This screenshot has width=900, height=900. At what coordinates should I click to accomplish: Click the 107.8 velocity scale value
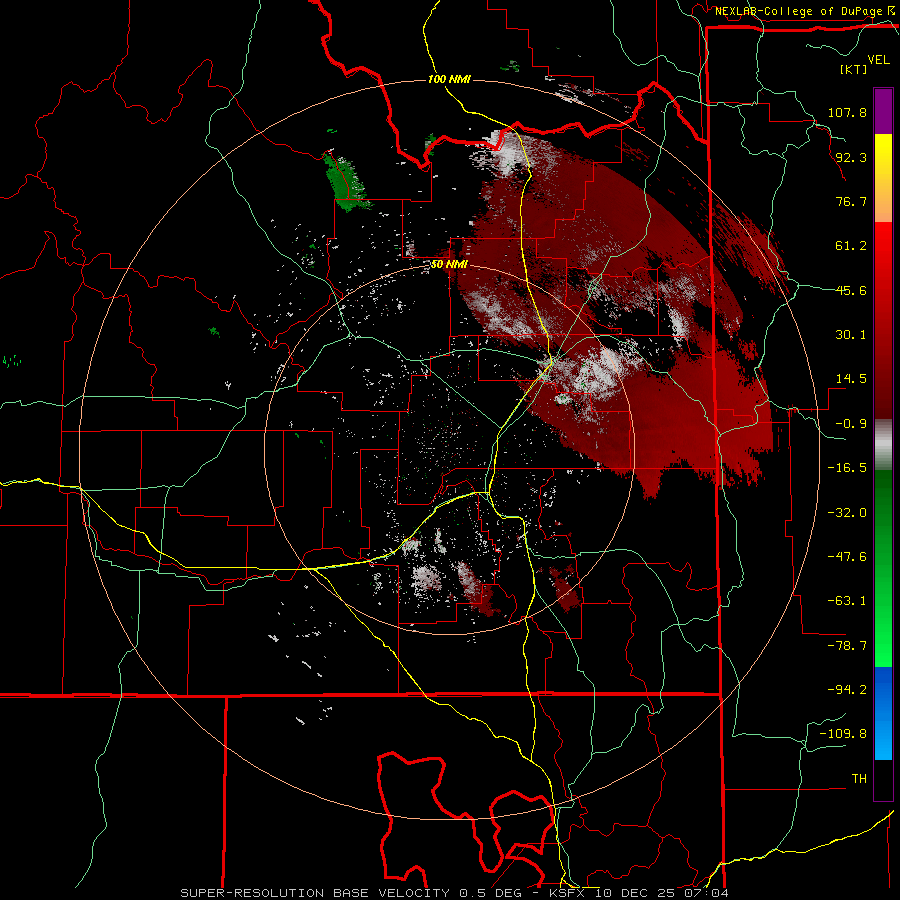[847, 112]
